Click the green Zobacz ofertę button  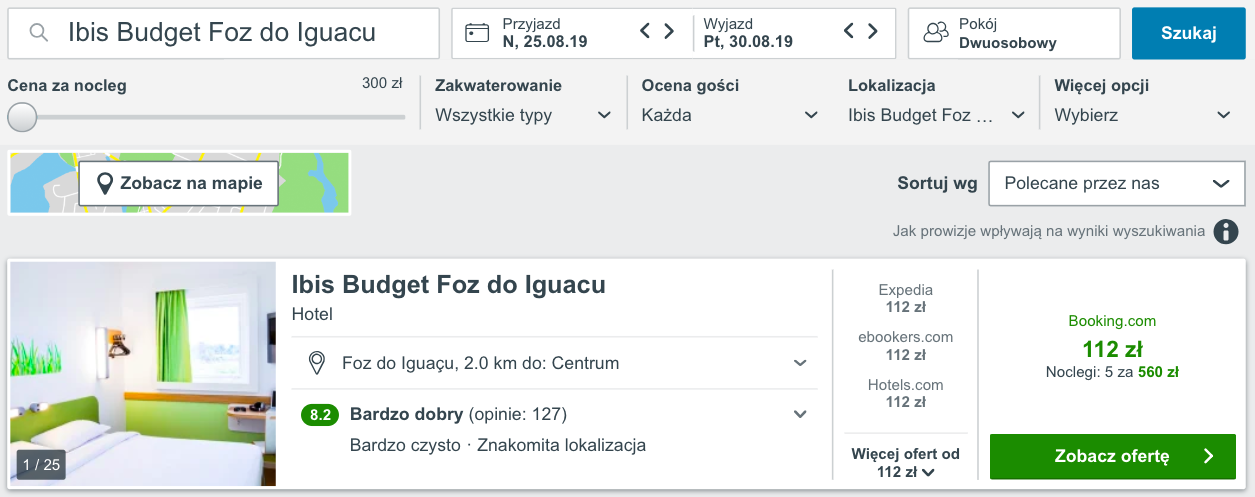pyautogui.click(x=1112, y=456)
